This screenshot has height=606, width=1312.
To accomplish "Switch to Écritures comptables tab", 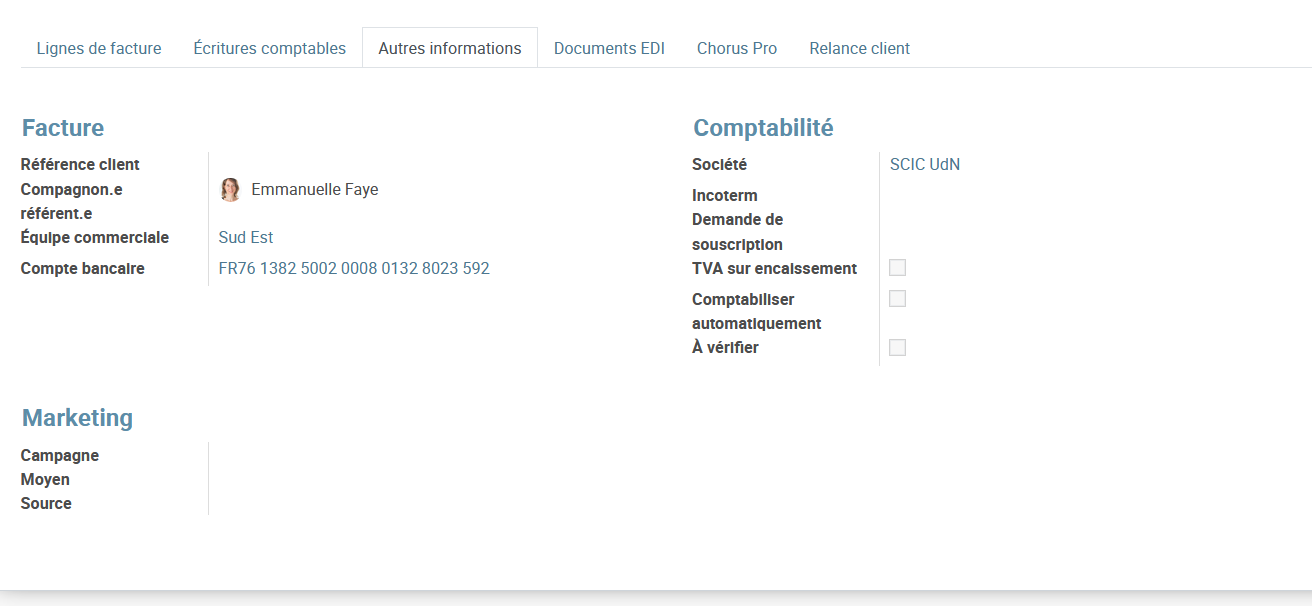I will (270, 48).
